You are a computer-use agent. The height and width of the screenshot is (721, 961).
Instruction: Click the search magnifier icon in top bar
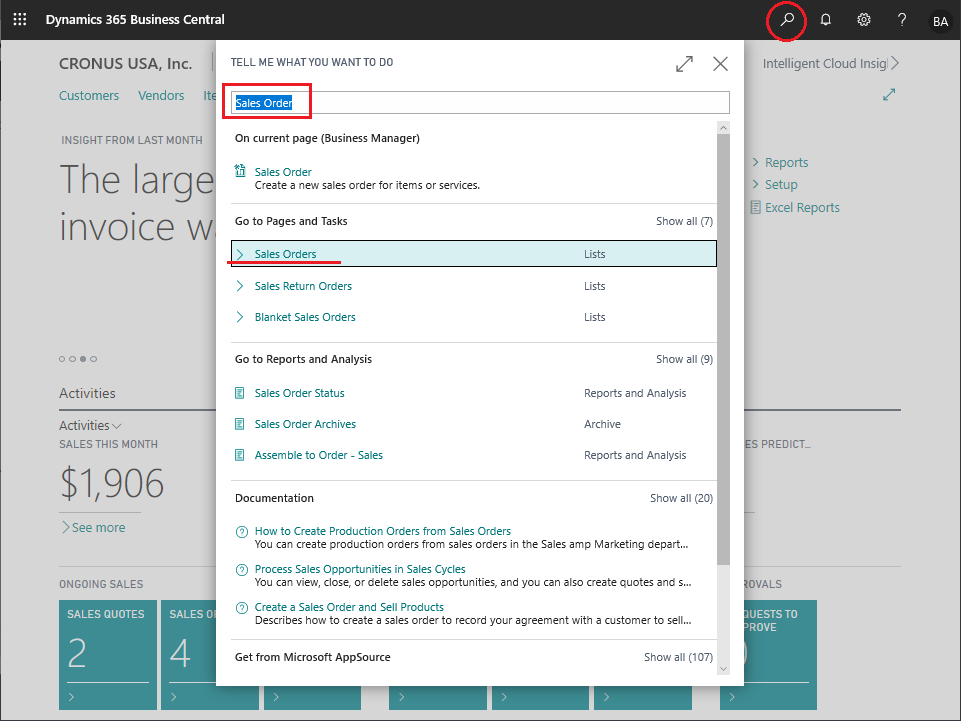pyautogui.click(x=787, y=20)
